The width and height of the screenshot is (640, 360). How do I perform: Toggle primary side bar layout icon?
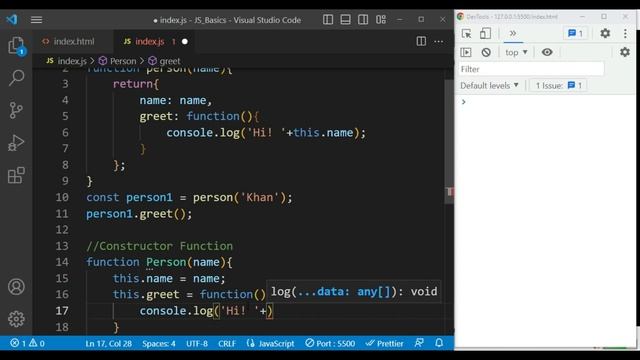coord(328,20)
